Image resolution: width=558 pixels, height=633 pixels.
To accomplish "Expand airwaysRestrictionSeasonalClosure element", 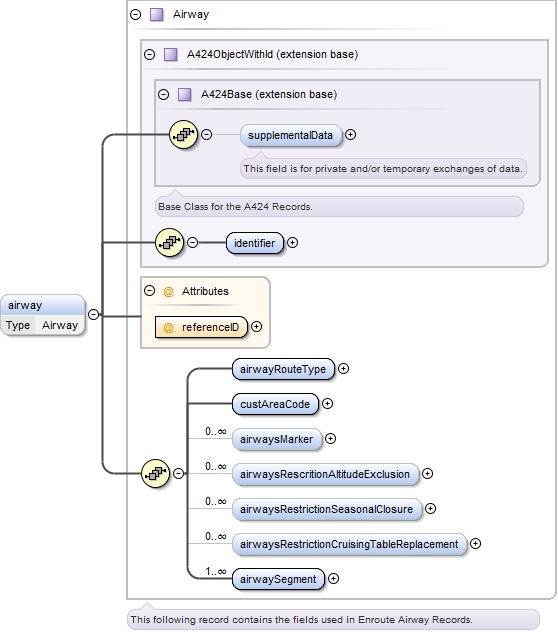I will (x=430, y=509).
